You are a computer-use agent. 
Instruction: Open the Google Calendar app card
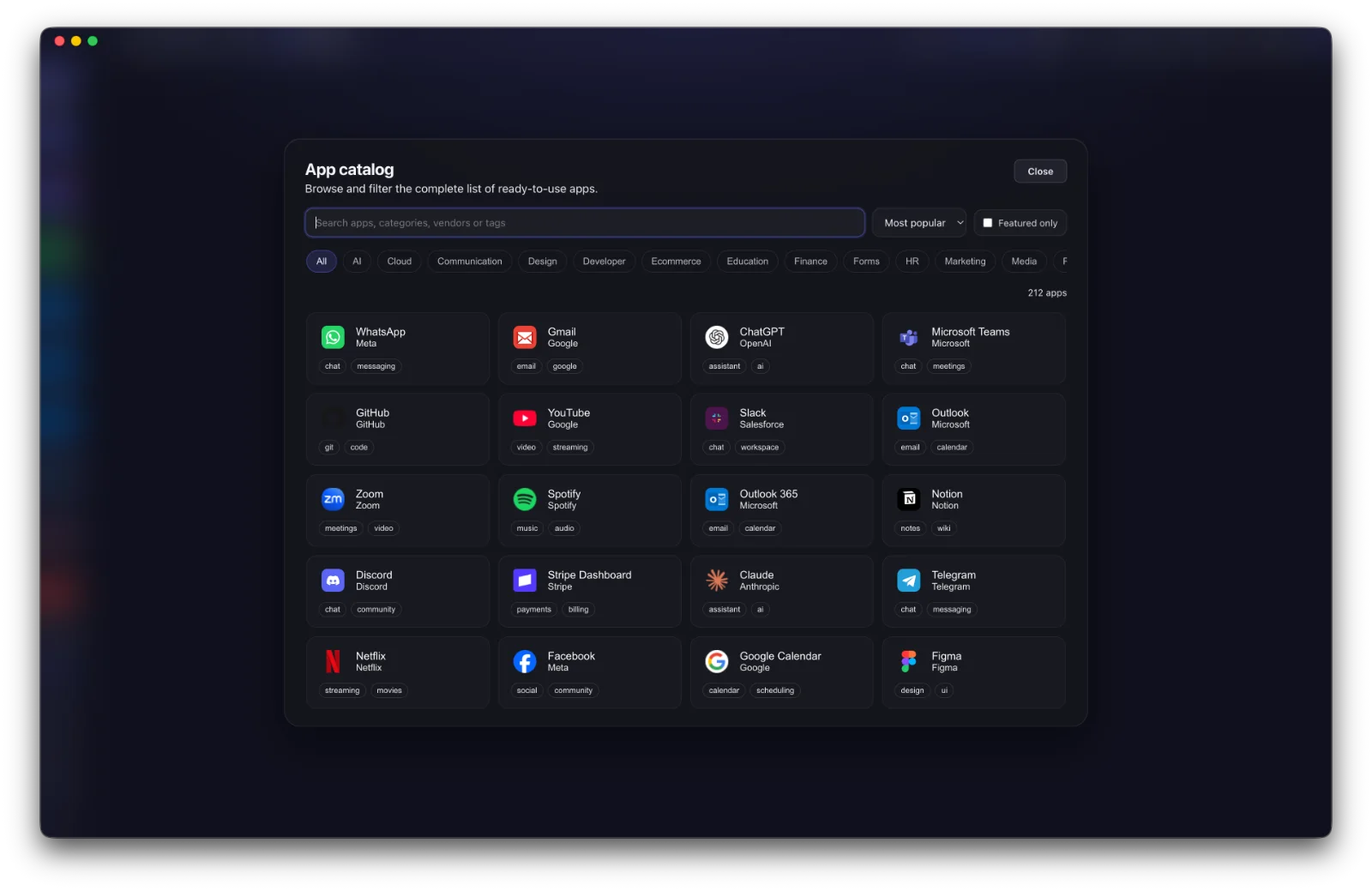tap(782, 672)
